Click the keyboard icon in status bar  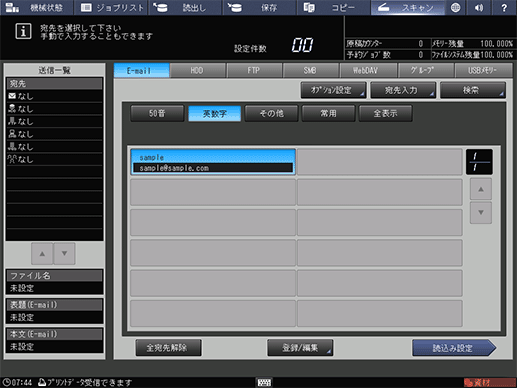(264, 382)
